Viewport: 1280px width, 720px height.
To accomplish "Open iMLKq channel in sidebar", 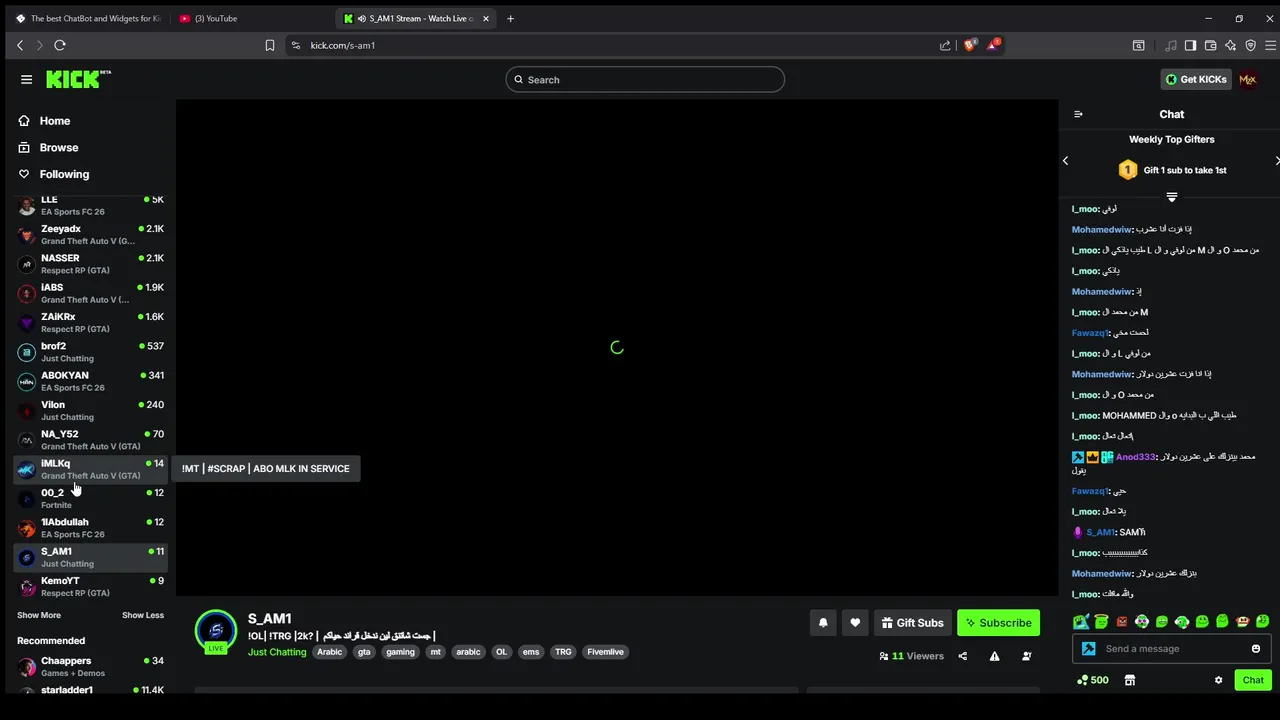I will click(x=90, y=469).
